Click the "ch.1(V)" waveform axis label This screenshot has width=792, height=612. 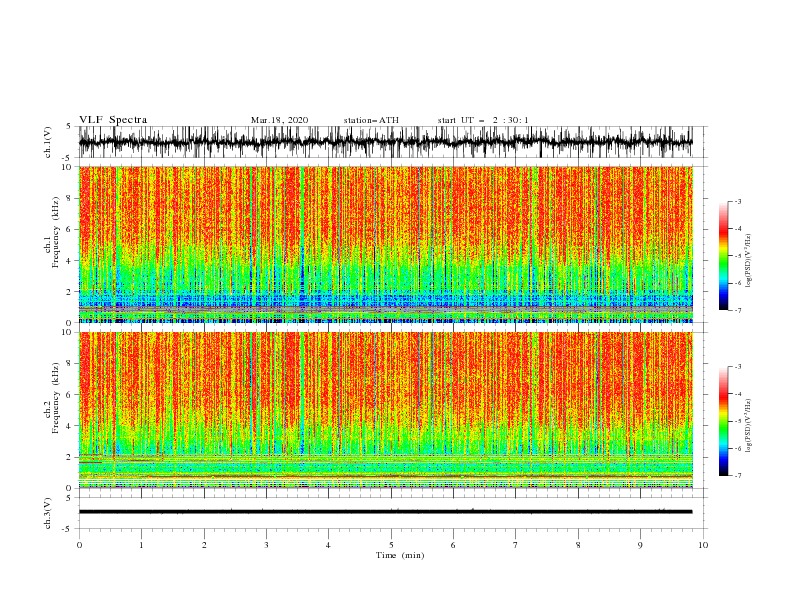(x=48, y=142)
